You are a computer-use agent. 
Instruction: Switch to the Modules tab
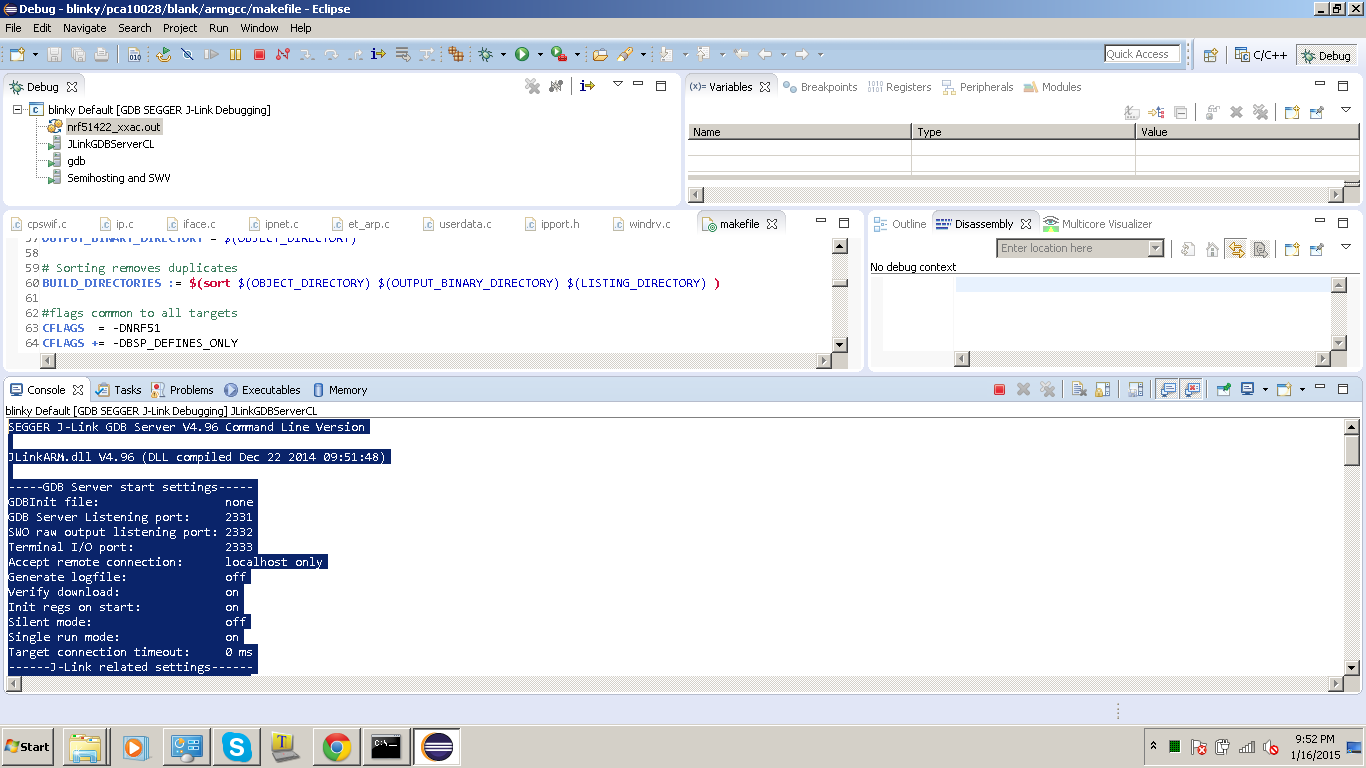[x=1052, y=87]
